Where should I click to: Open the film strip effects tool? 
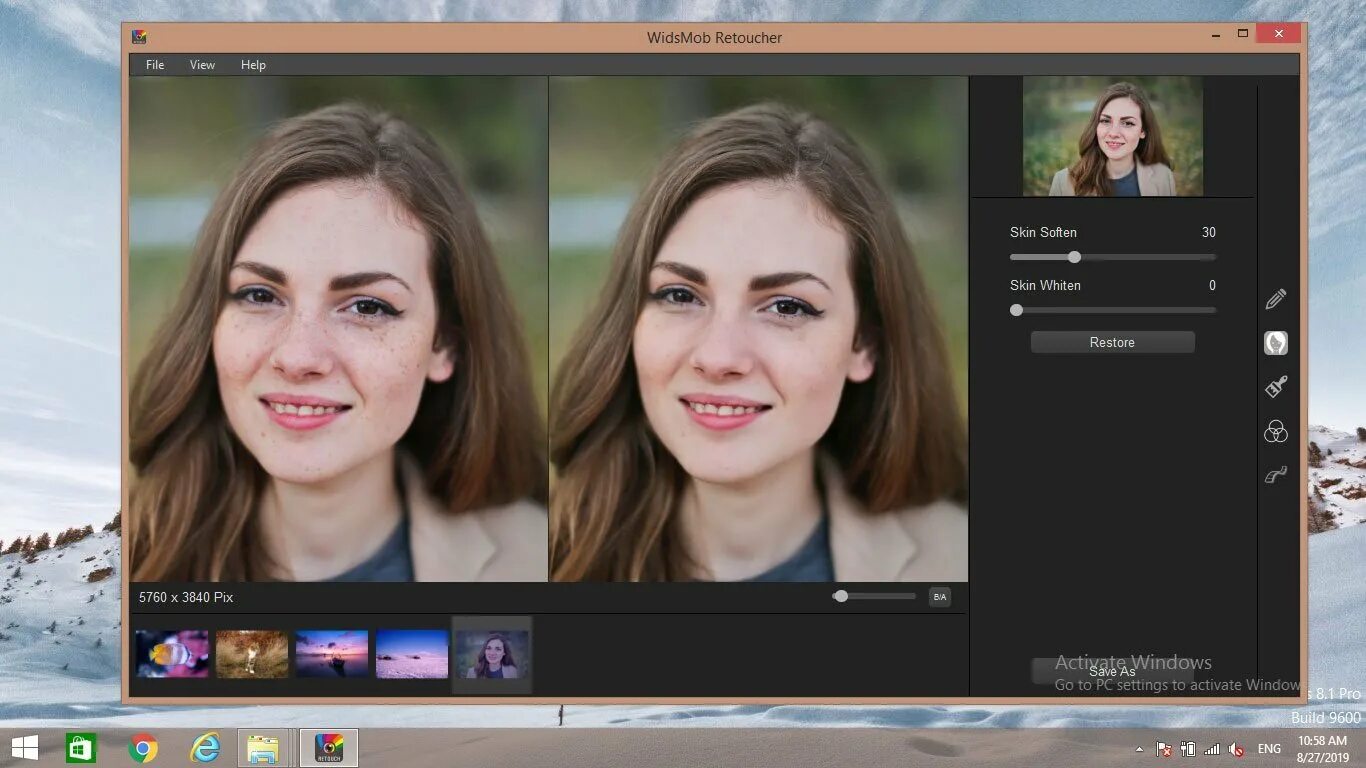point(1275,475)
